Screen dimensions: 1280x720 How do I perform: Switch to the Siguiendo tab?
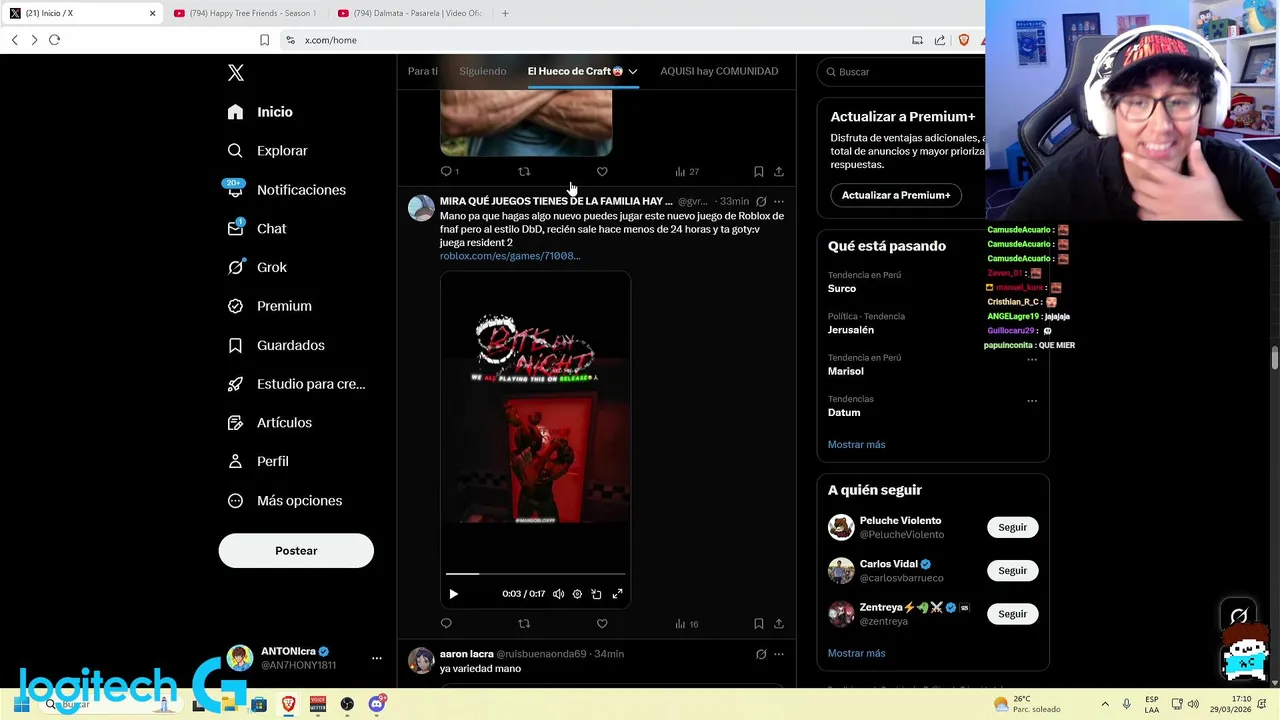pyautogui.click(x=483, y=71)
